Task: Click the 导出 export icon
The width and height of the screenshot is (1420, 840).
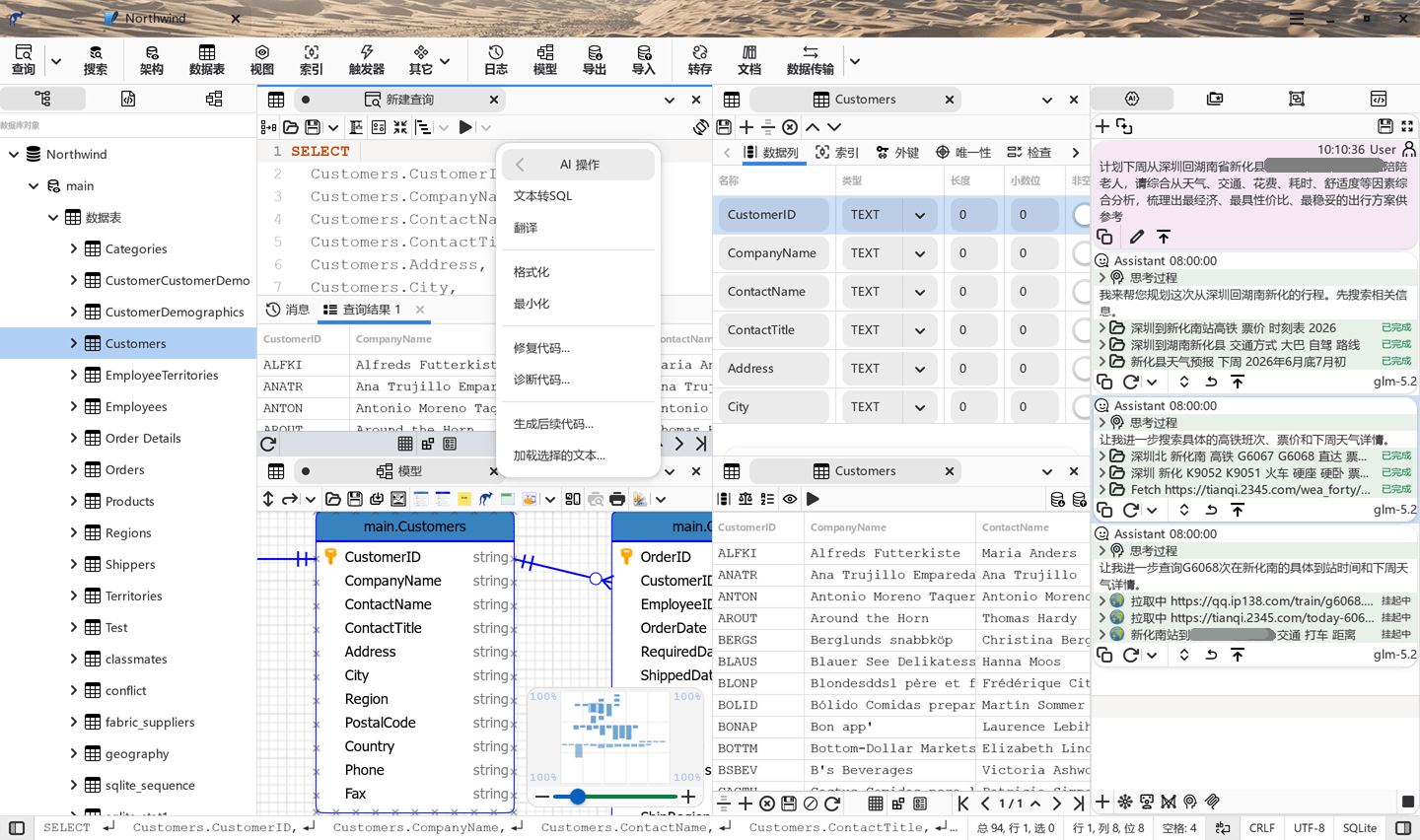Action: [595, 60]
